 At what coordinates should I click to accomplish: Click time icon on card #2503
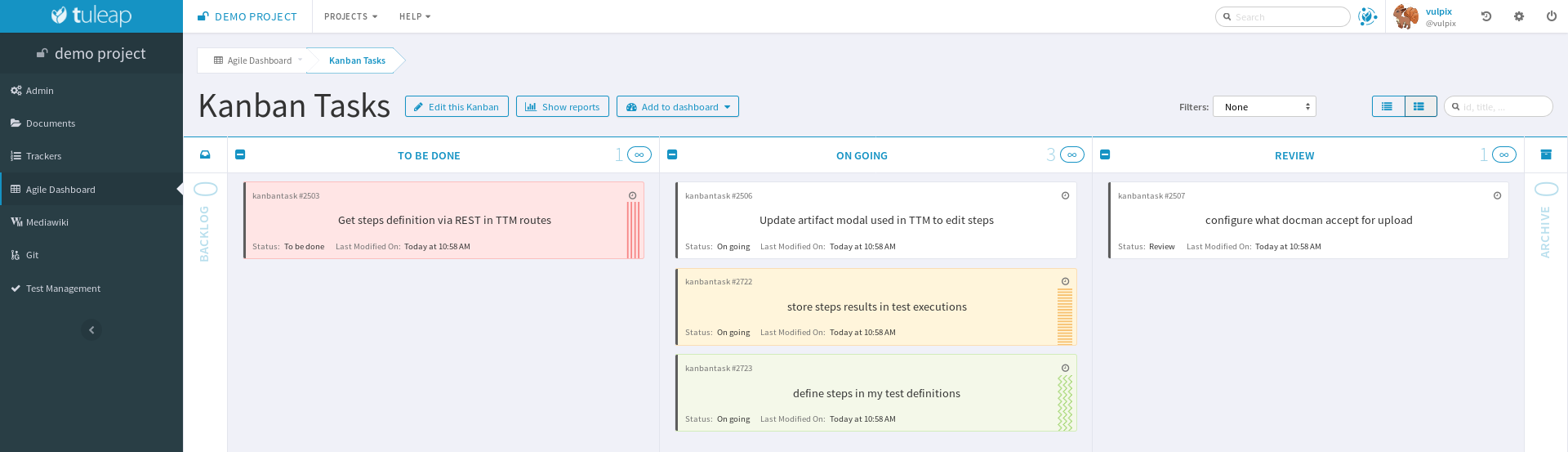click(x=632, y=195)
